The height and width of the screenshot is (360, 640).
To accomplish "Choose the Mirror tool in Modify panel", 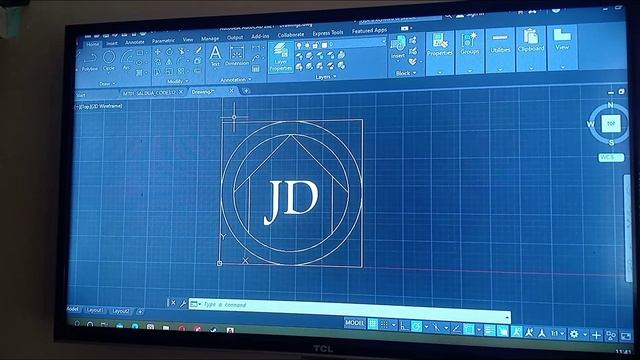I will [169, 62].
